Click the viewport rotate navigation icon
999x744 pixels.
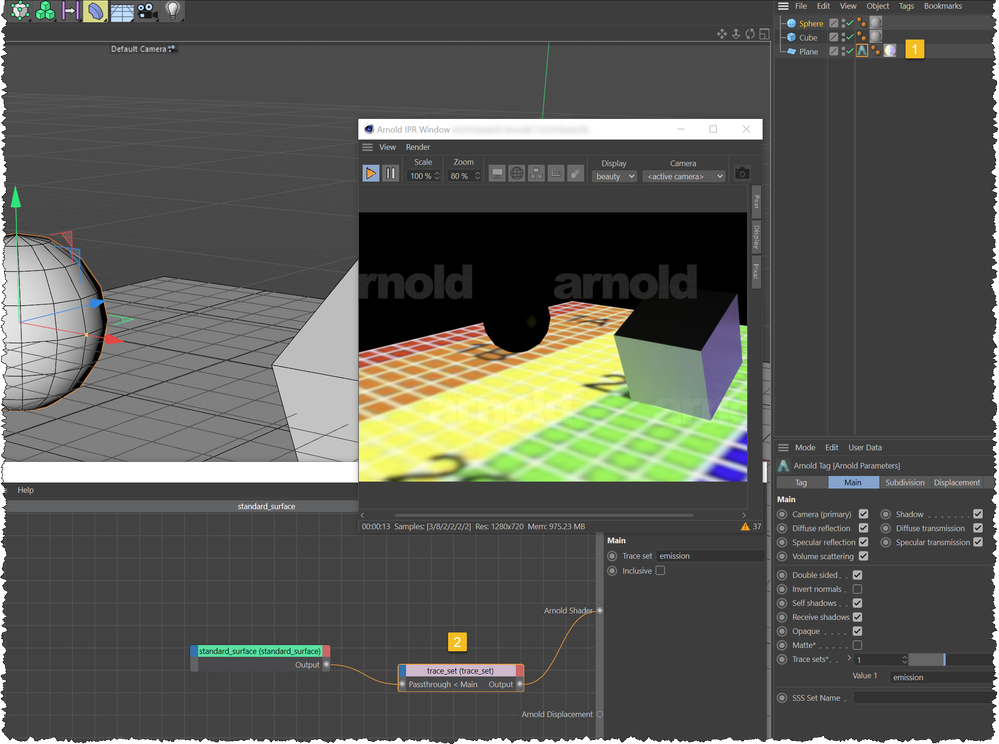point(750,34)
